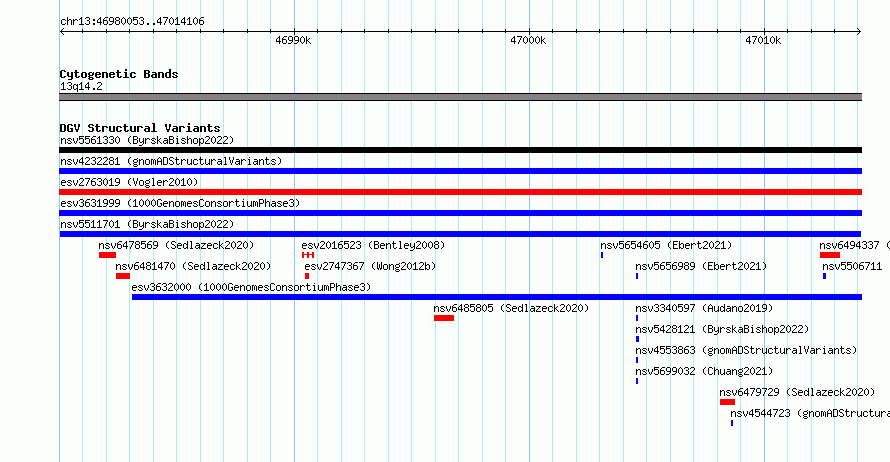This screenshot has height=462, width=890.
Task: Click the Cytogenetic Bands track title
Action: tap(119, 74)
